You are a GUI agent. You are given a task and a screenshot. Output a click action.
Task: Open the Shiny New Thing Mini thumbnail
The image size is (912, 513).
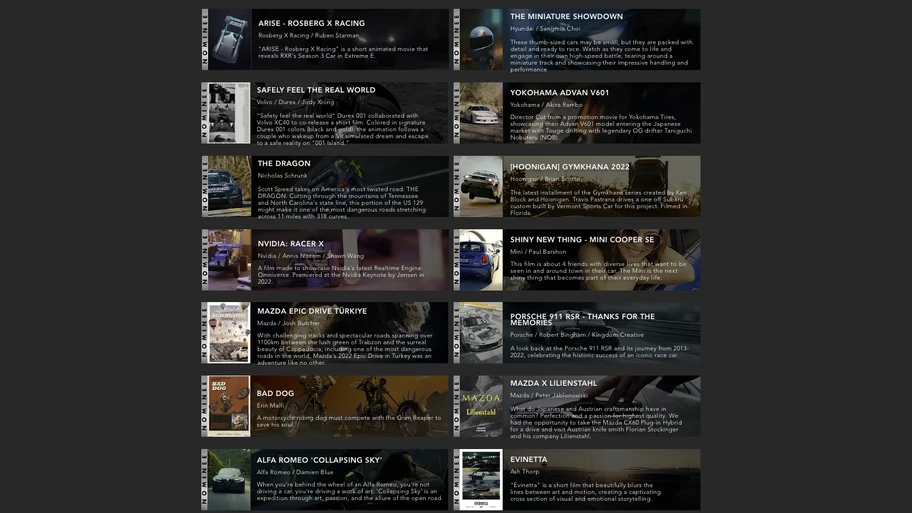point(482,259)
